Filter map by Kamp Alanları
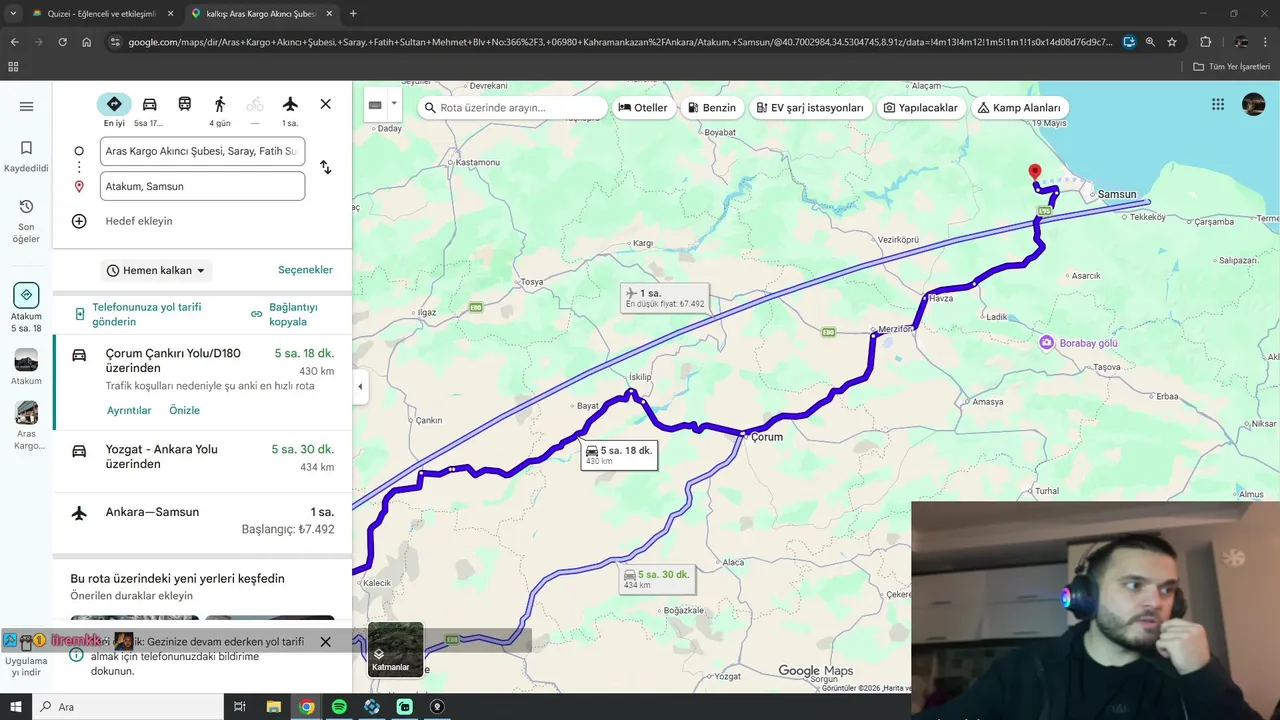The height and width of the screenshot is (720, 1280). [x=1019, y=108]
